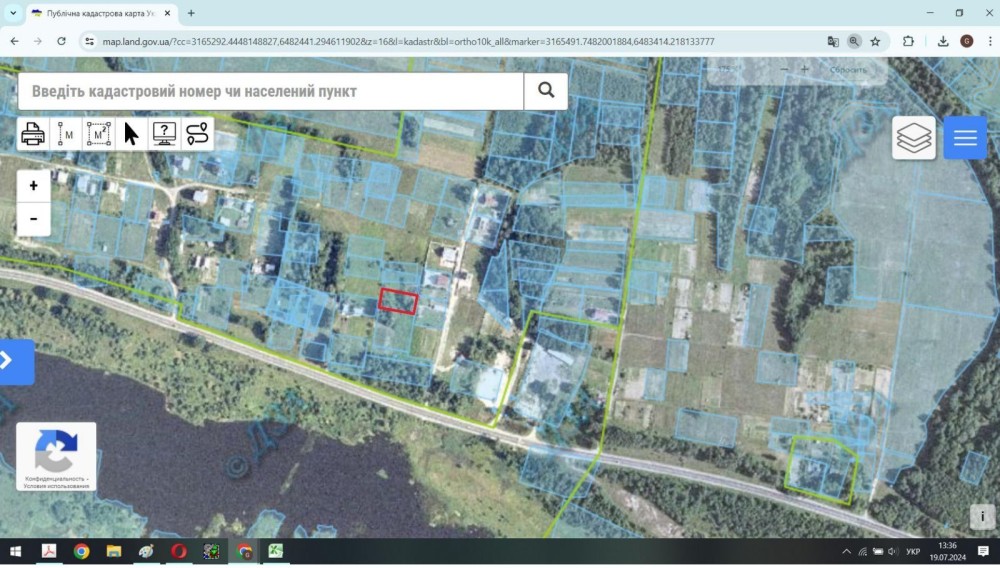The height and width of the screenshot is (568, 1000).
Task: Zoom out the map with minus
Action: (34, 219)
